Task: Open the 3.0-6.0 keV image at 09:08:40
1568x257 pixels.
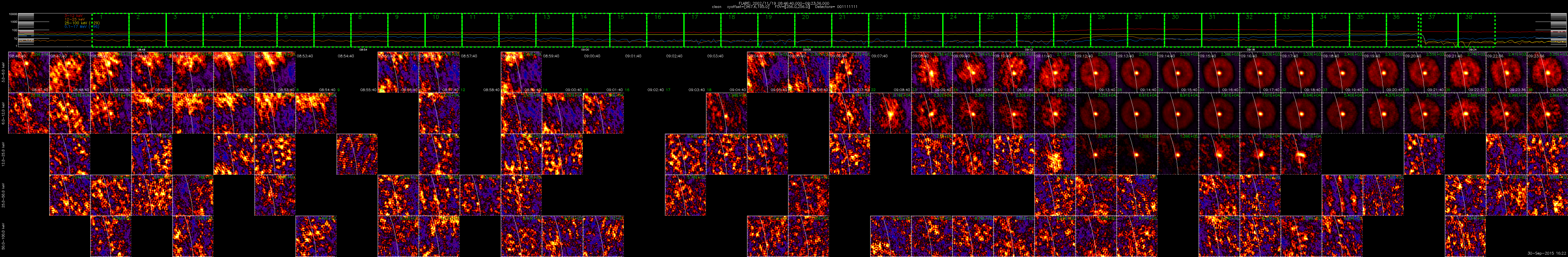Action: (x=932, y=72)
